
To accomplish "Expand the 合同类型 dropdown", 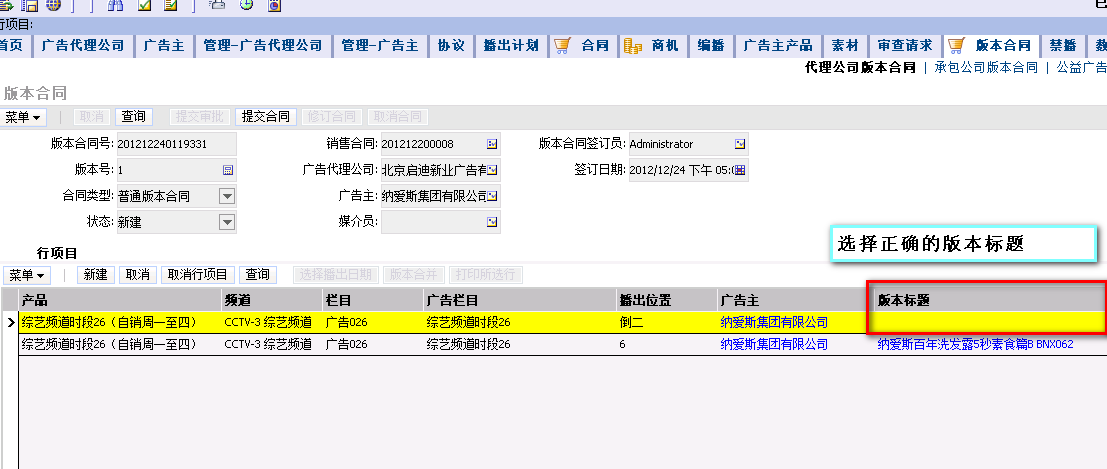I will (227, 196).
